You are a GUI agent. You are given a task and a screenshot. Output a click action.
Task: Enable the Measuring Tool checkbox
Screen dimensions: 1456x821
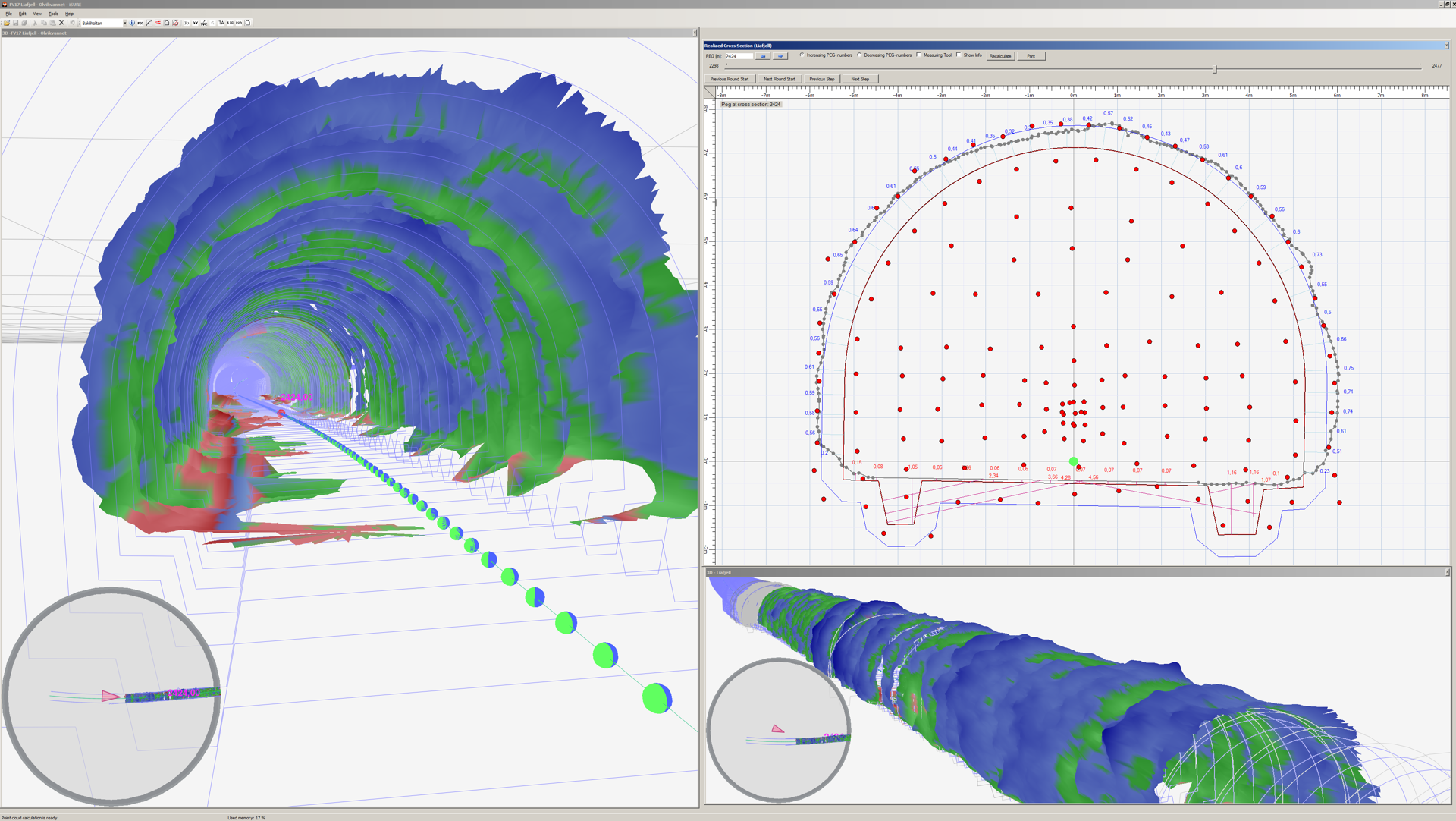coord(919,55)
